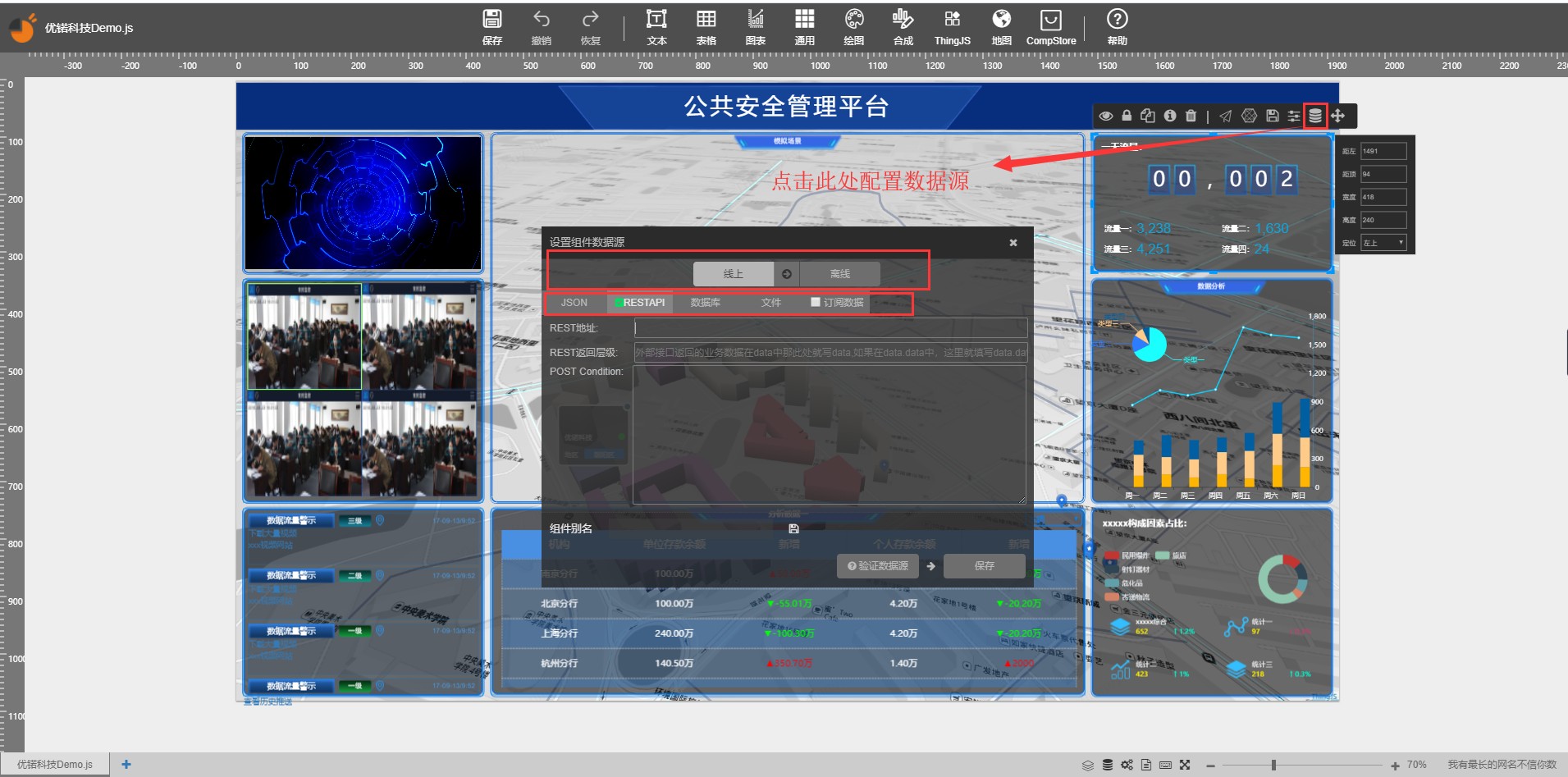The width and height of the screenshot is (1568, 777).
Task: Select the RESTAPI data source tab
Action: coord(640,303)
